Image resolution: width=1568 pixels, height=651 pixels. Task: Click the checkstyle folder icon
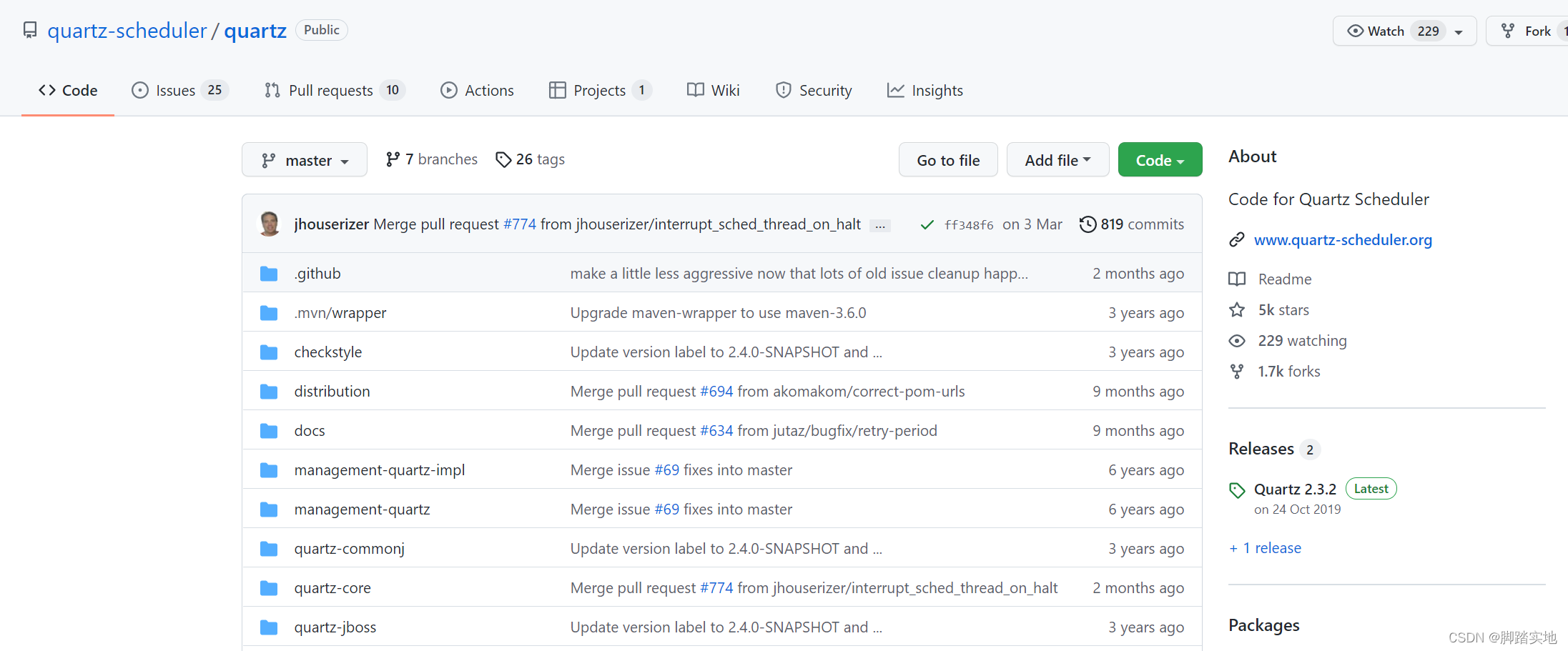(x=269, y=352)
